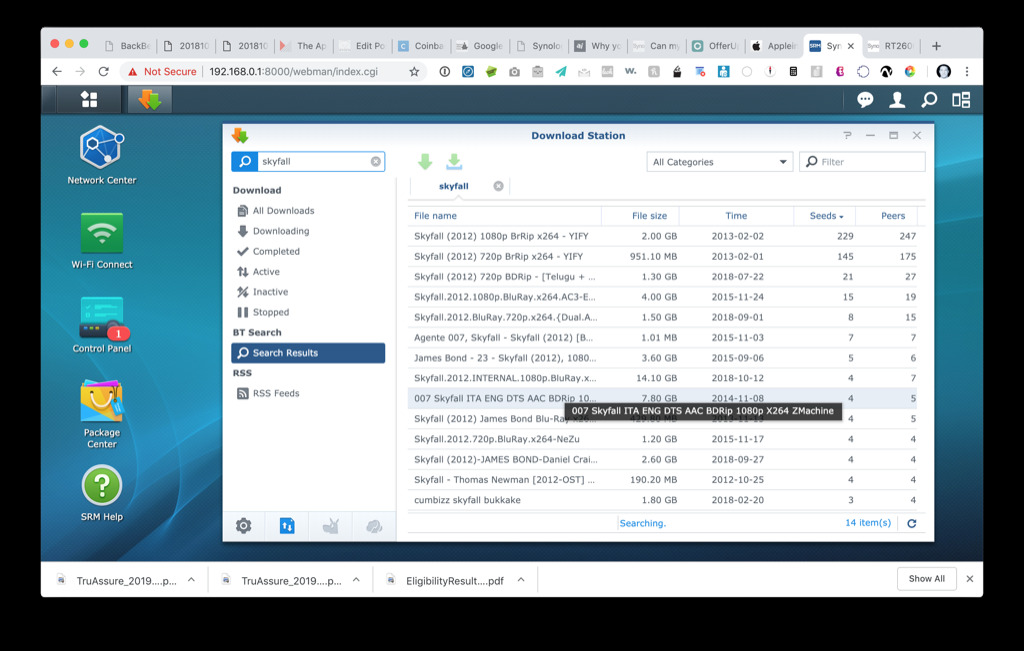Sort by Seeds column header
This screenshot has width=1024, height=651.
826,215
